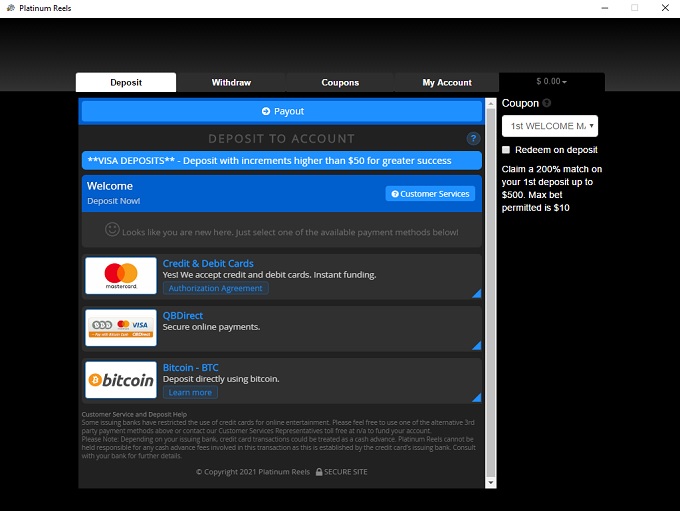Expand the Credit & Debit Cards corner arrow
This screenshot has height=511, width=680.
[476, 293]
